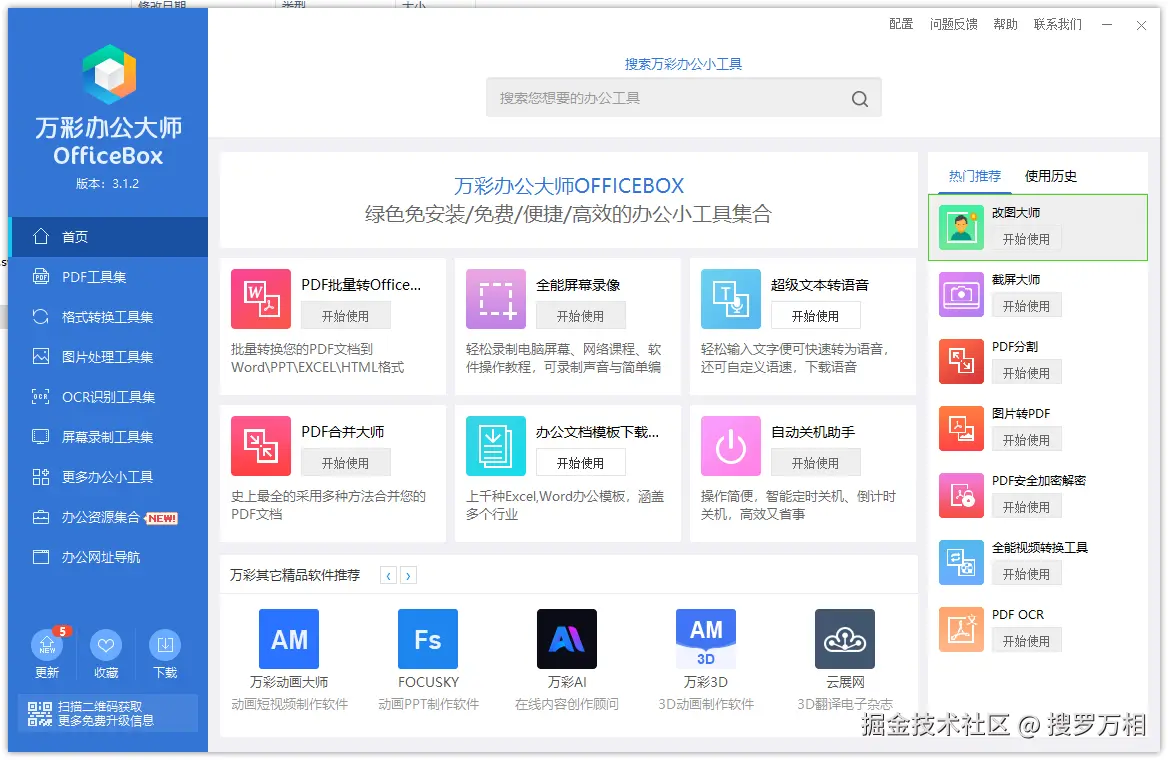This screenshot has width=1168, height=760.
Task: Open 万彩3D icon
Action: 706,639
